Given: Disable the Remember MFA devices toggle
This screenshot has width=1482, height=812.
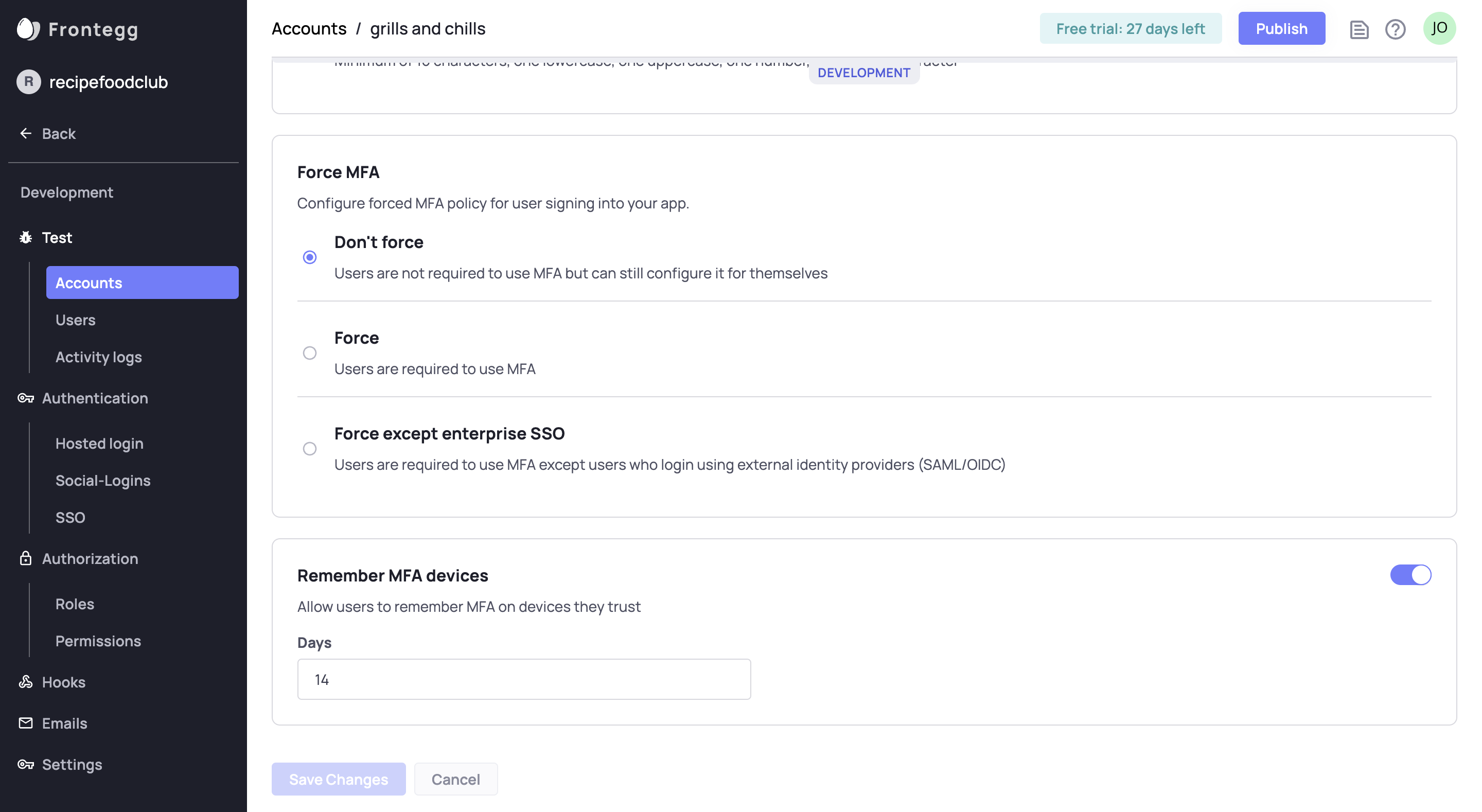Looking at the screenshot, I should tap(1410, 575).
